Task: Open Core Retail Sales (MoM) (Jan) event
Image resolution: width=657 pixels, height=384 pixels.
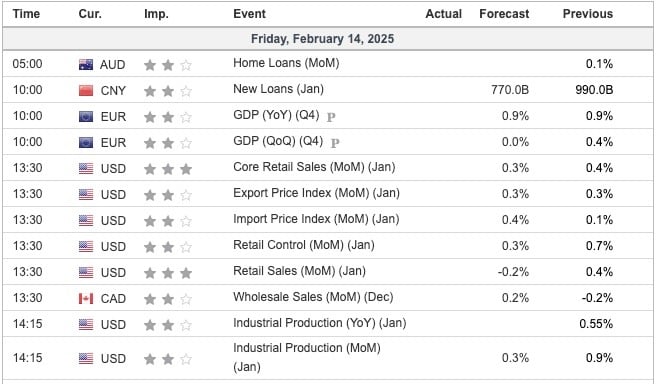Action: [x=314, y=167]
